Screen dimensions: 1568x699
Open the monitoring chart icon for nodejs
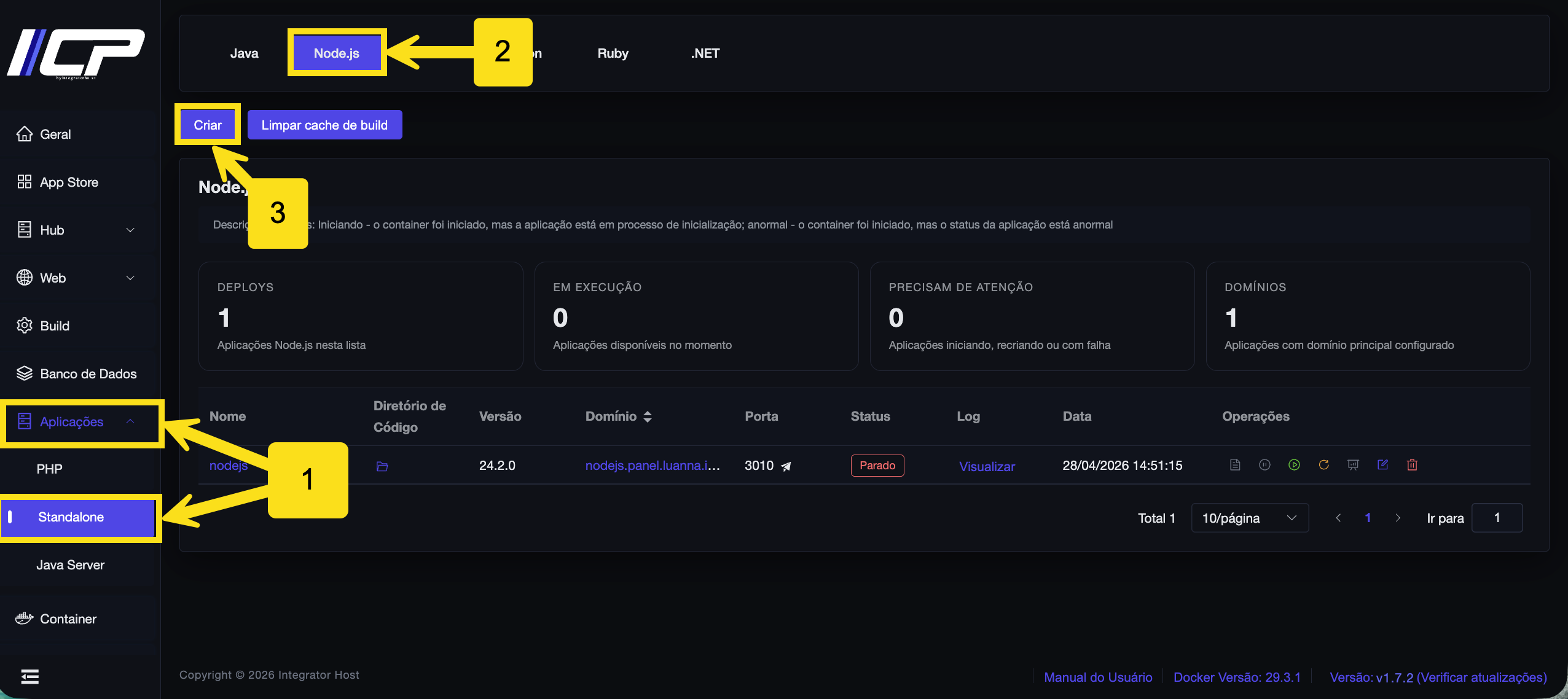[x=1353, y=465]
